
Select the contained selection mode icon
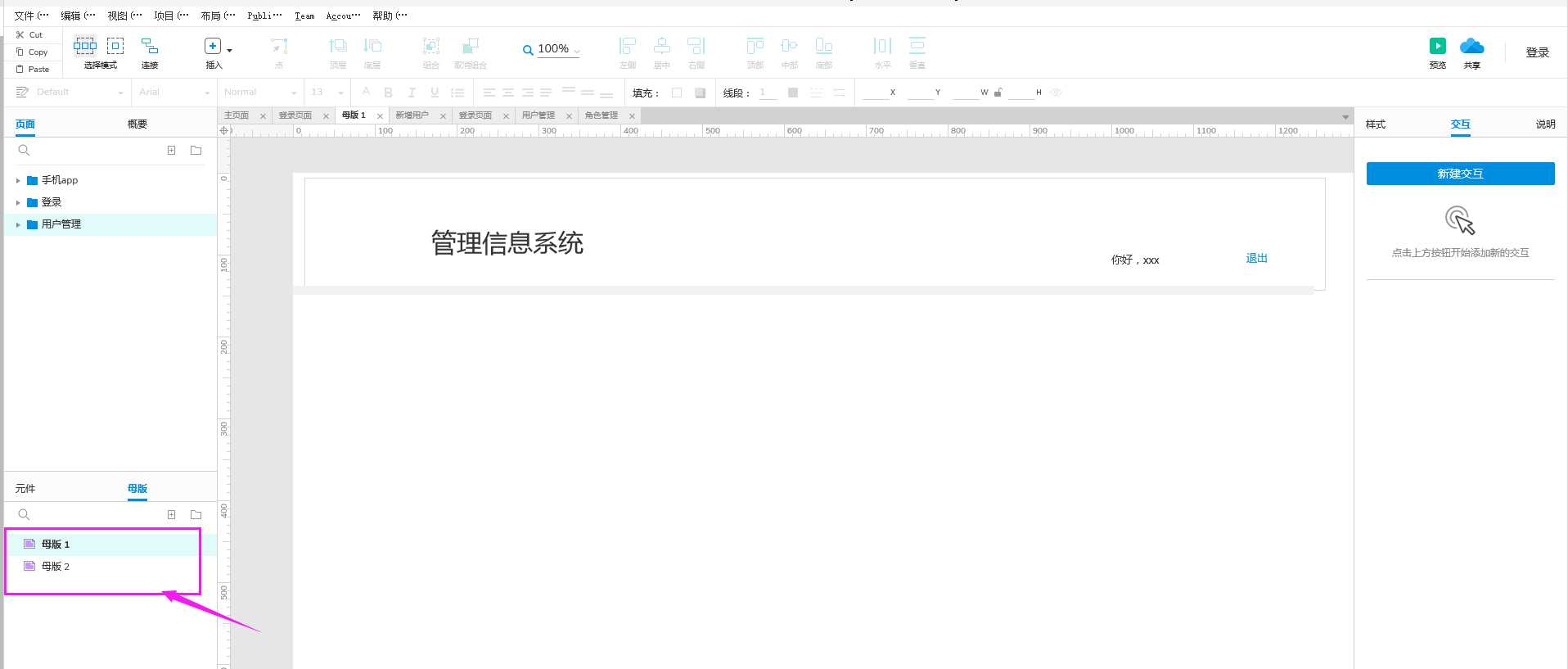[x=115, y=46]
